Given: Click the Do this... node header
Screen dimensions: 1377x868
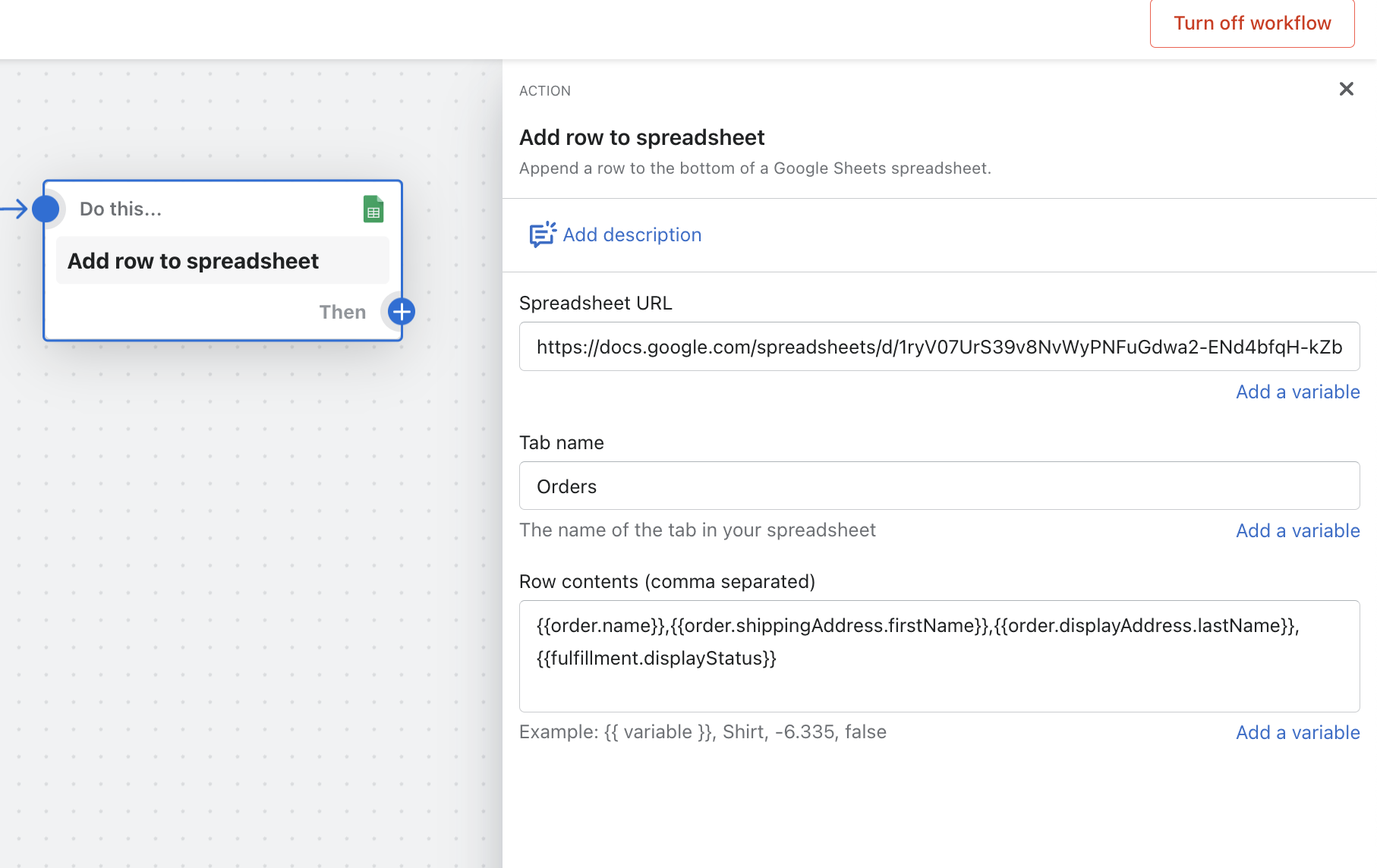Looking at the screenshot, I should point(121,209).
